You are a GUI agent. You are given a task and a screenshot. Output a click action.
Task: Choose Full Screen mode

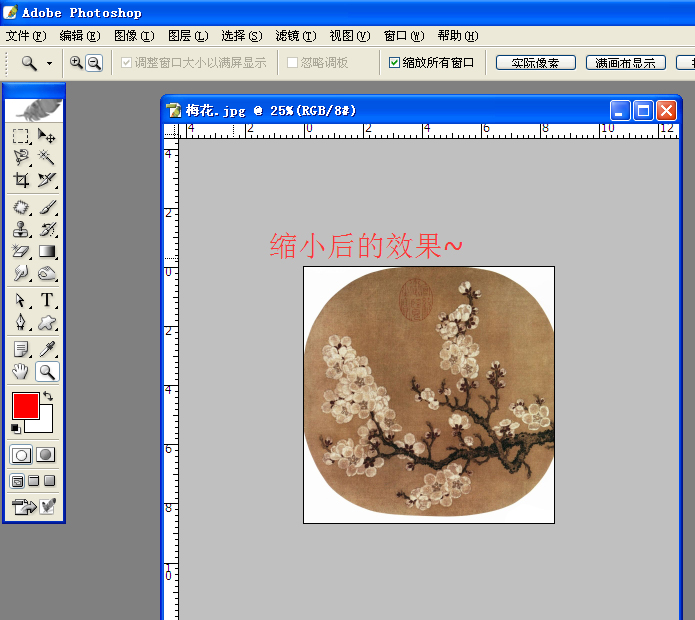[x=50, y=481]
